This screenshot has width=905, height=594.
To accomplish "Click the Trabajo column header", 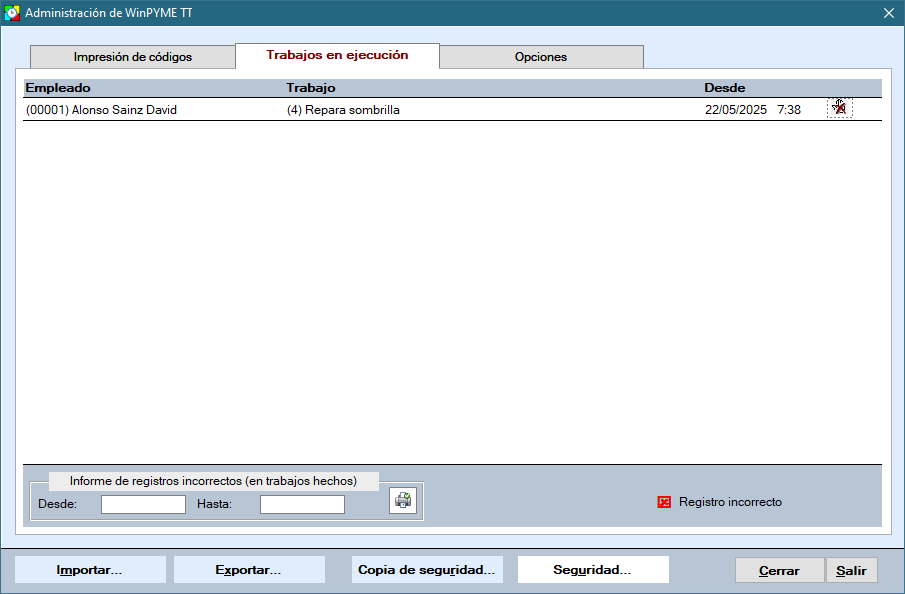I will click(311, 88).
